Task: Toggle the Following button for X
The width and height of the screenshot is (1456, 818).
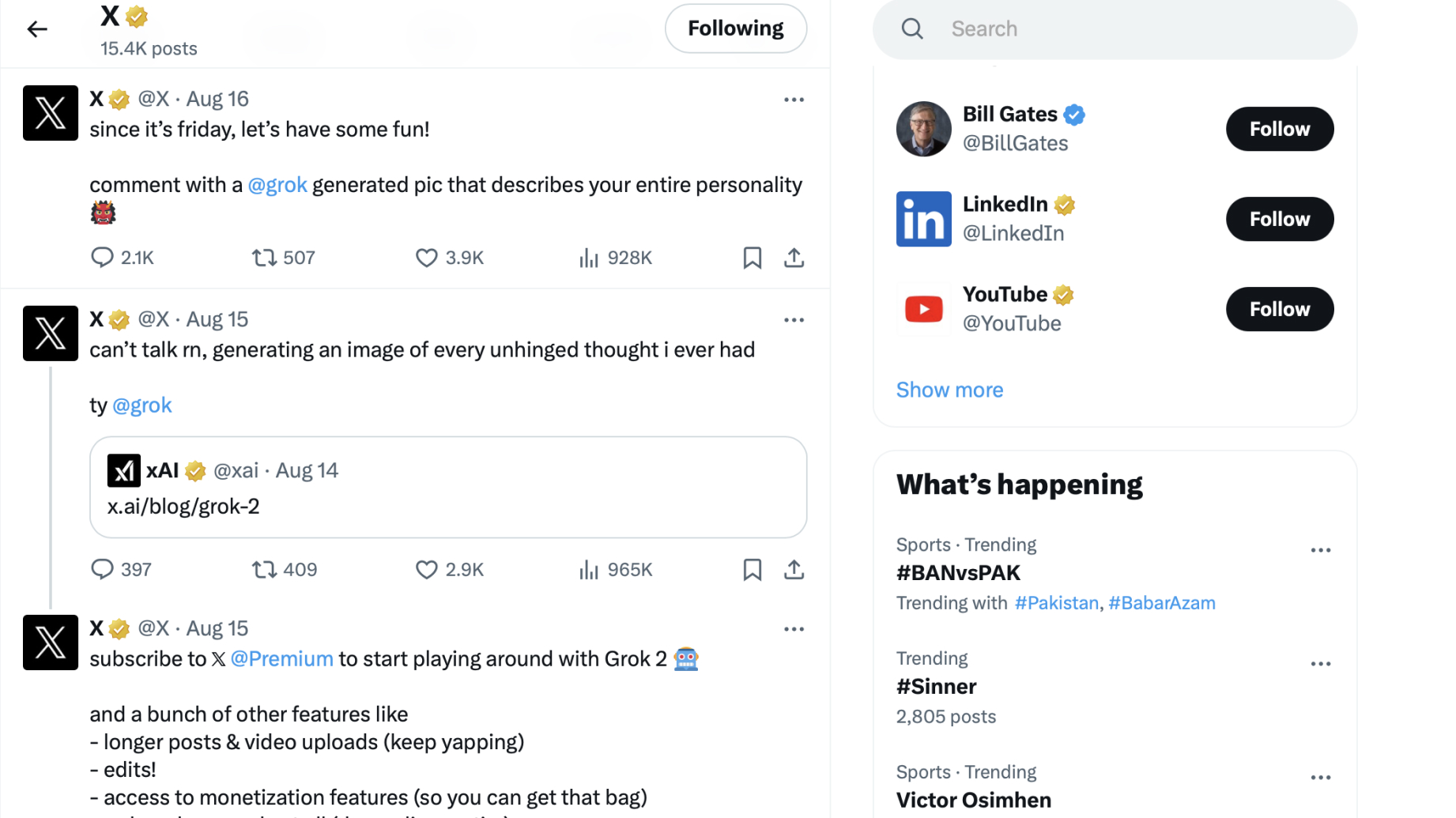Action: click(735, 29)
